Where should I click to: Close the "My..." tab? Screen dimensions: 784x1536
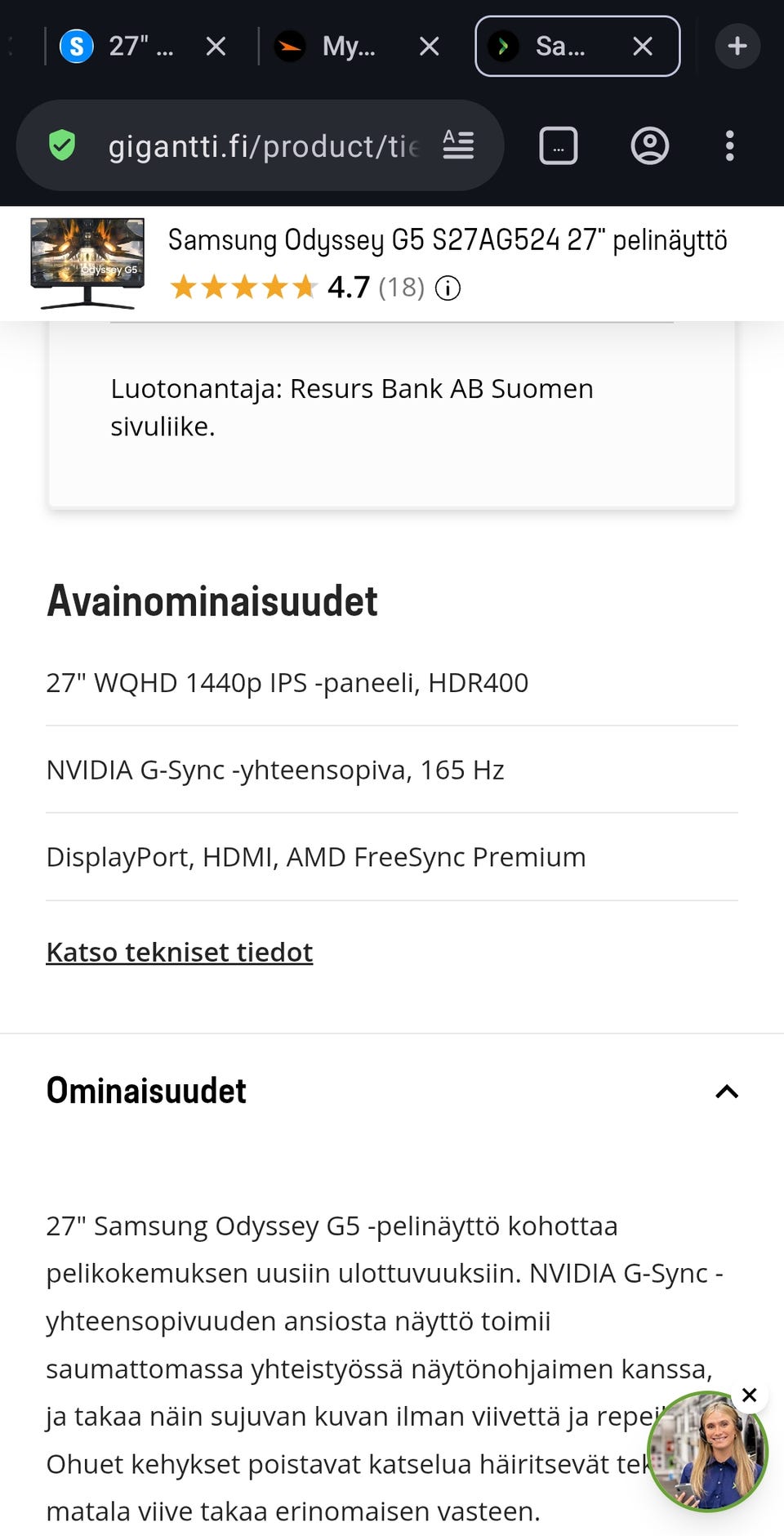click(x=429, y=46)
